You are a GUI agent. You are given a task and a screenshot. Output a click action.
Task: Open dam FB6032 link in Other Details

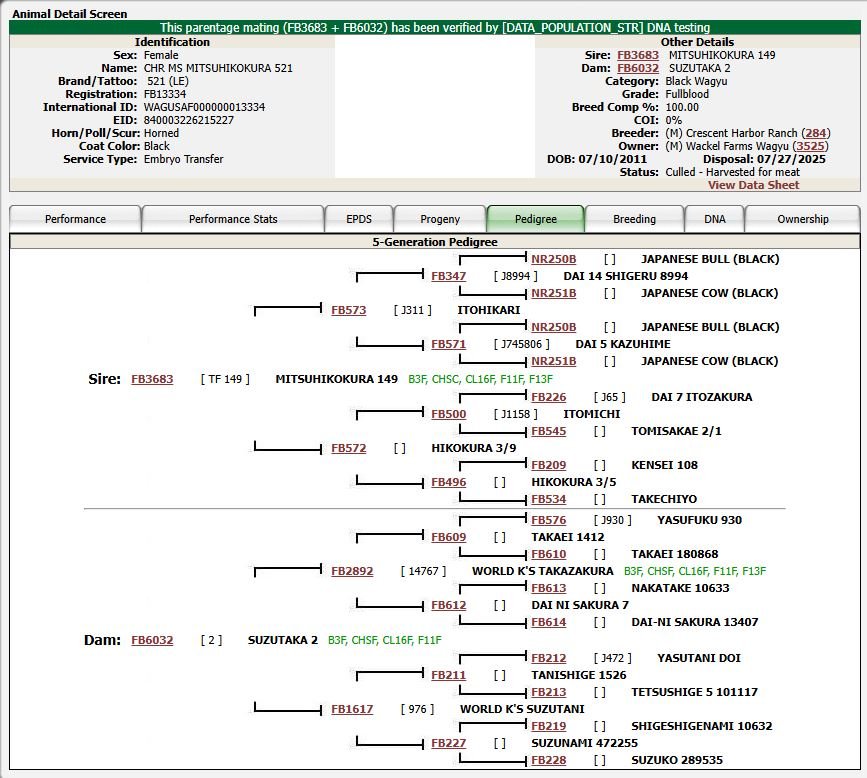[638, 68]
